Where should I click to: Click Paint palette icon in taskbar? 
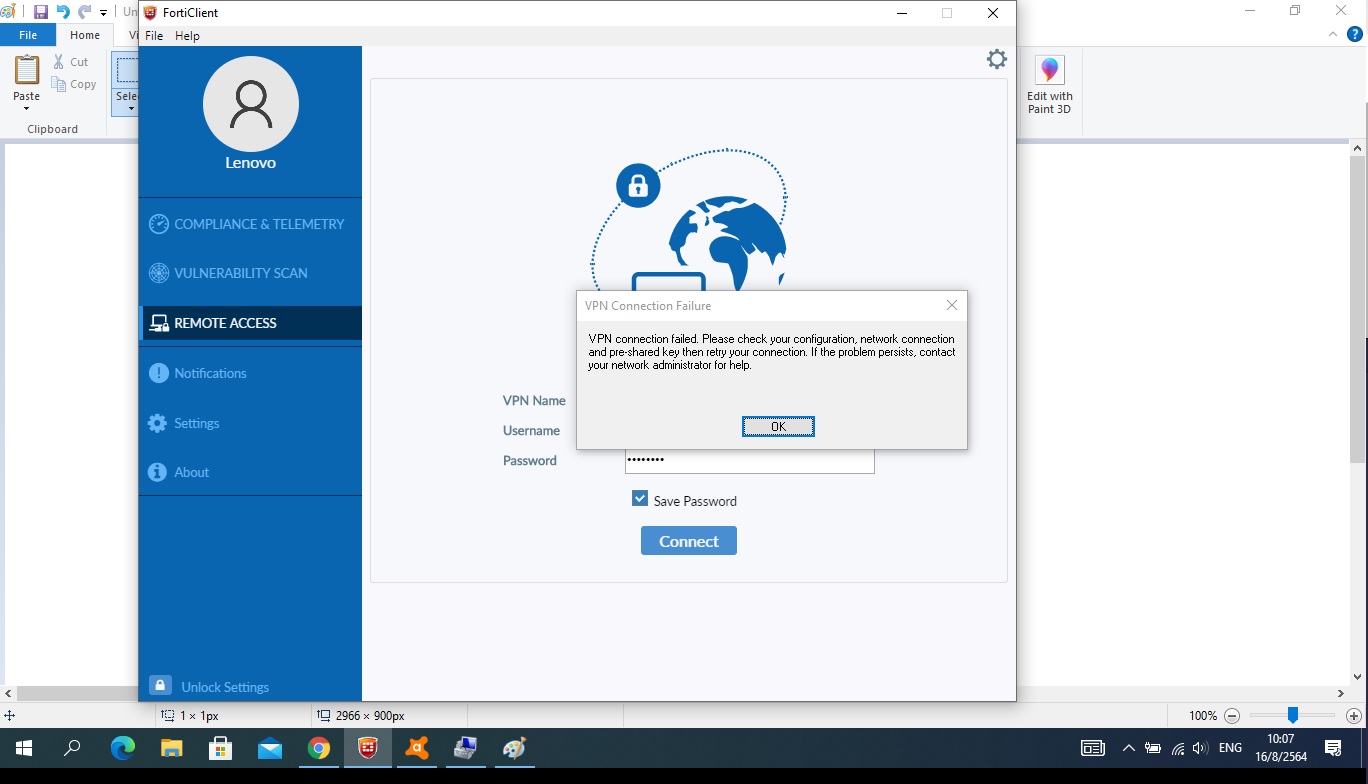[515, 748]
